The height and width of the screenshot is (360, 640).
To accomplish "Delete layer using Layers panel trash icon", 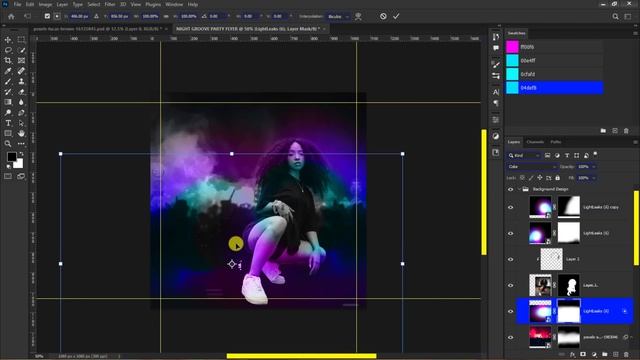I will tap(626, 355).
